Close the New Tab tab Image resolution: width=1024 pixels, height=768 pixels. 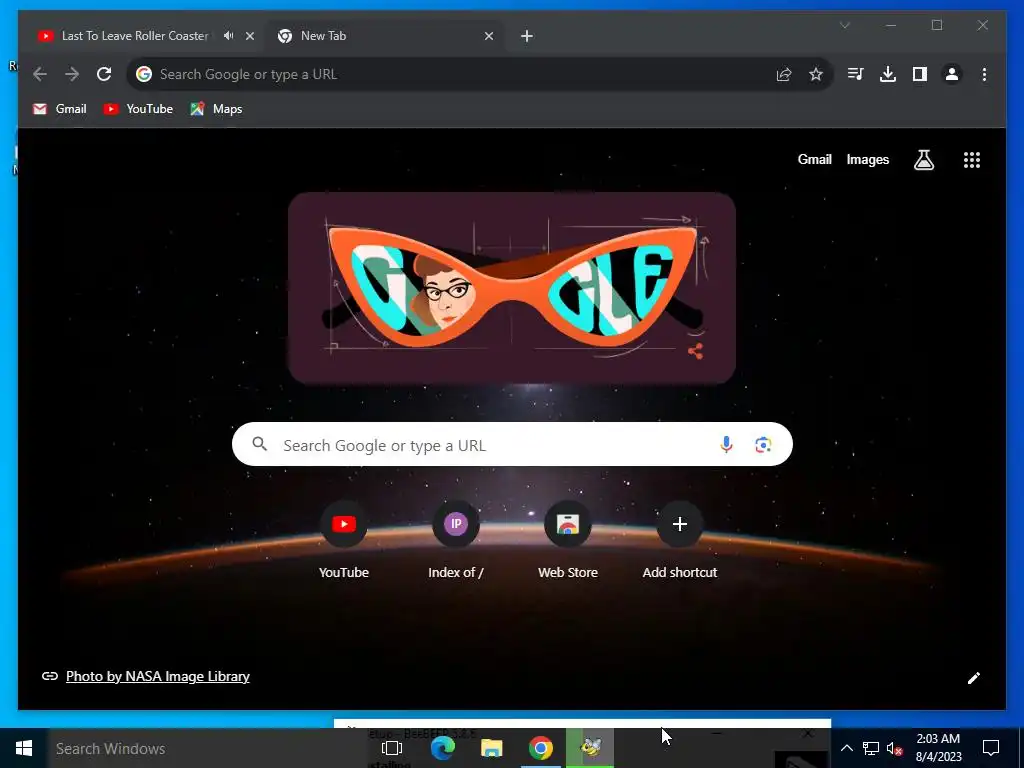[488, 36]
